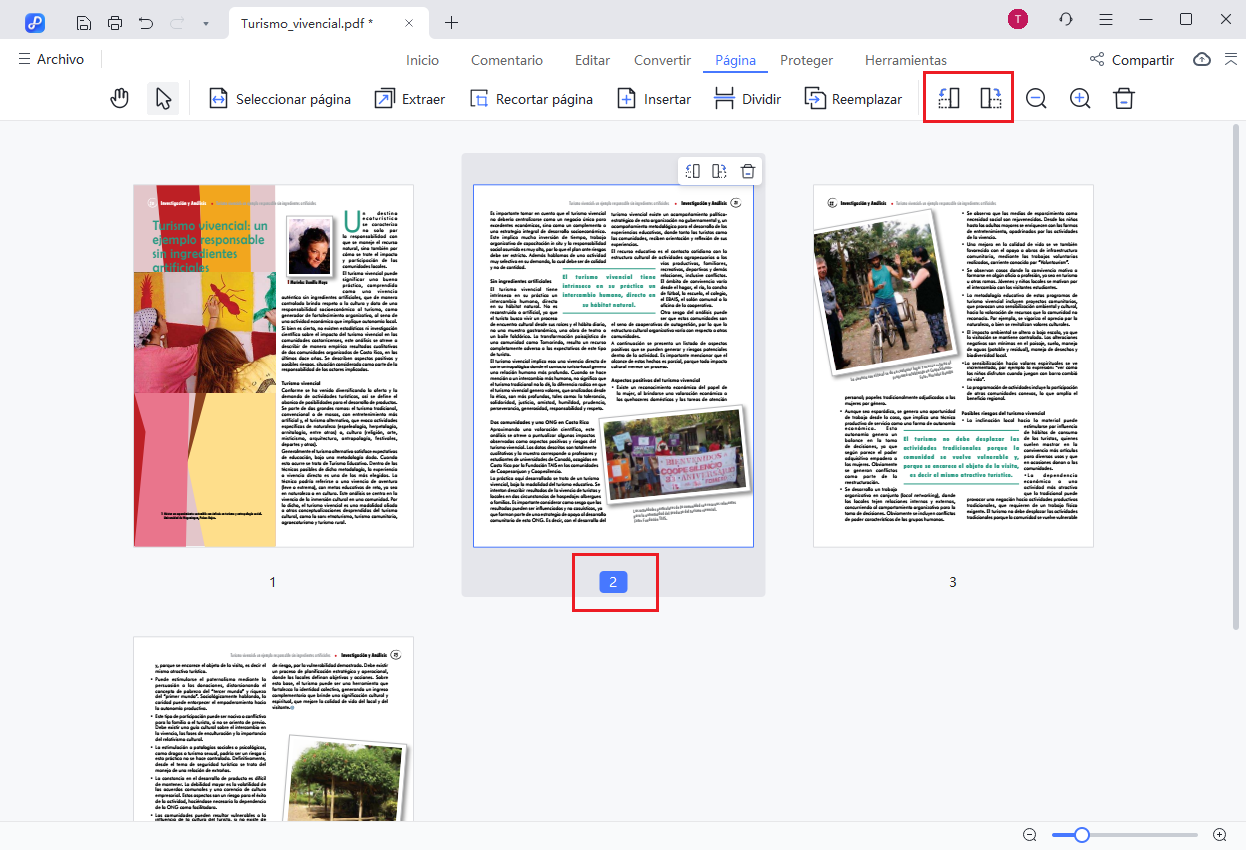Screen dimensions: 1246x850
Task: Open the redo history dropdown arrow
Action: coord(207,21)
